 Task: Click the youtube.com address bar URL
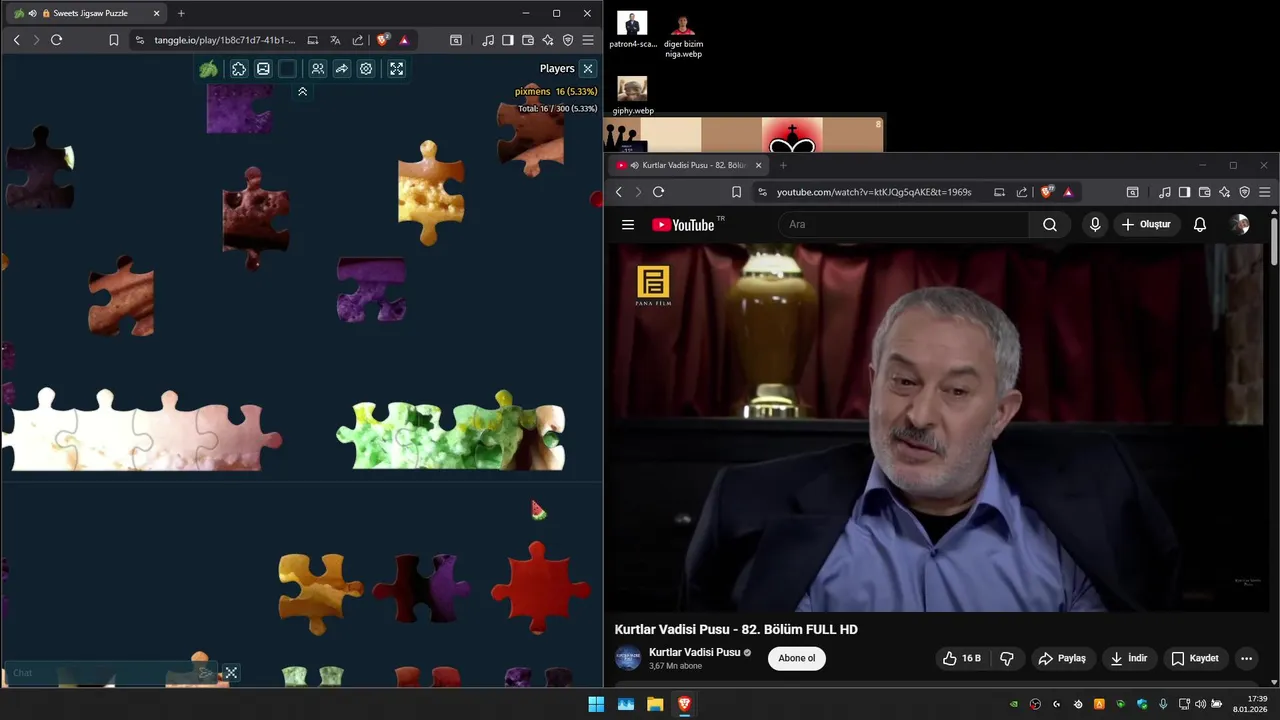click(x=874, y=192)
